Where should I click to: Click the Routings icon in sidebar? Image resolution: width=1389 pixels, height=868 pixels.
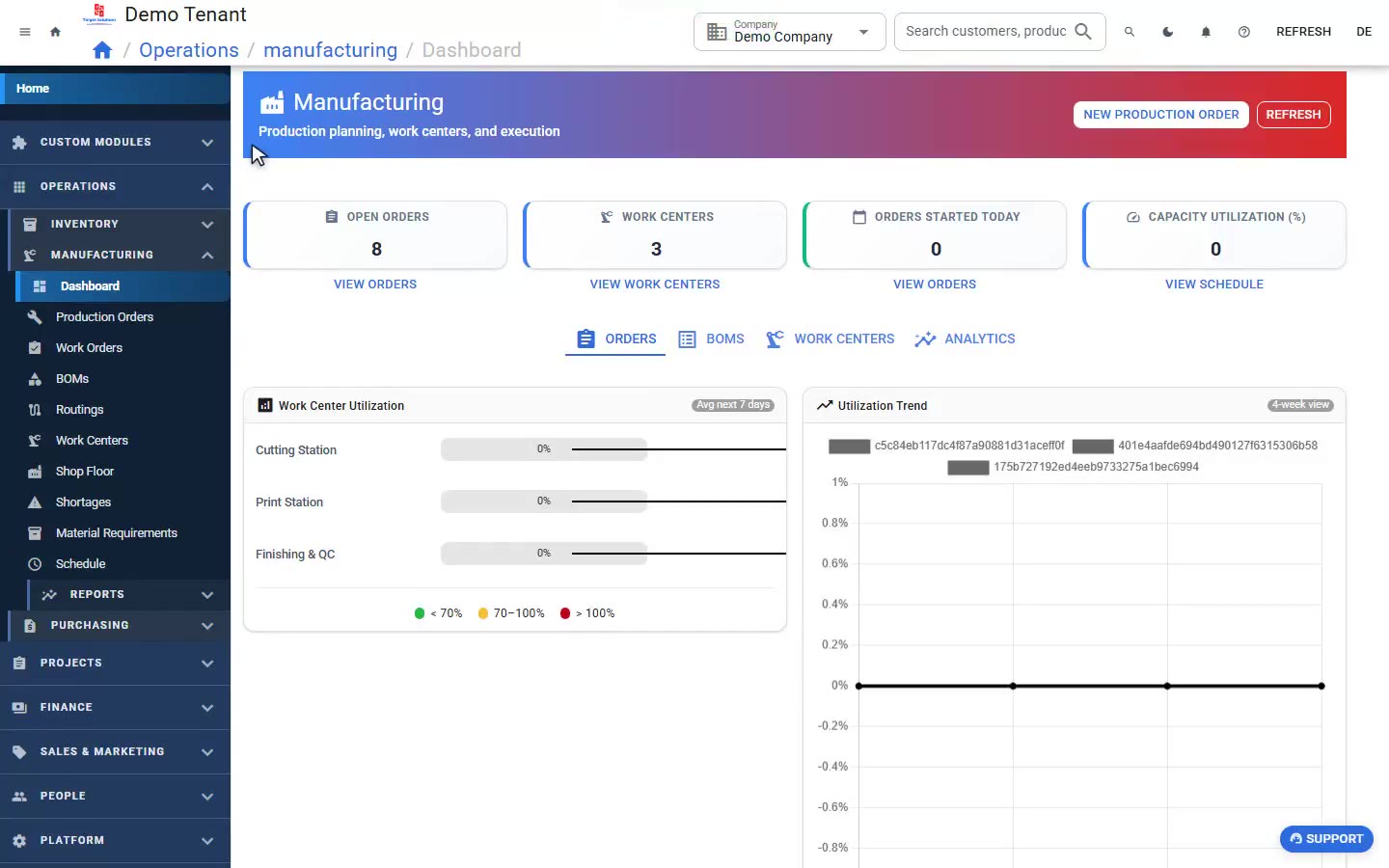coord(35,409)
